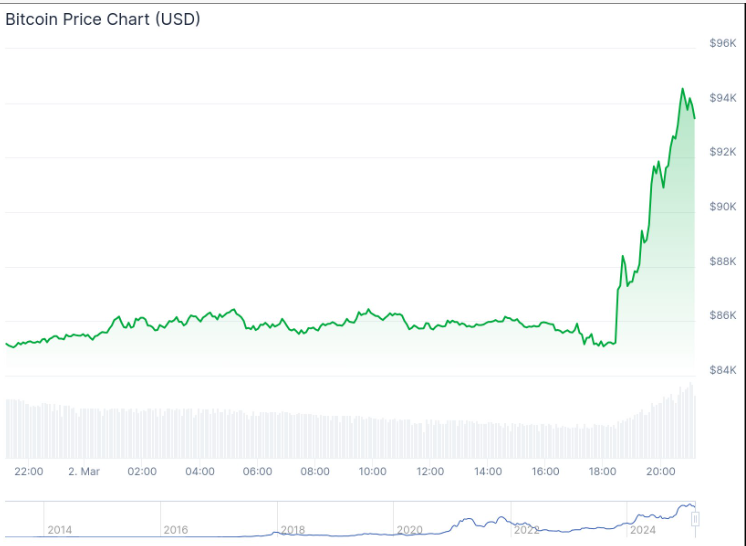Click the 22:00 time axis label

tap(28, 471)
